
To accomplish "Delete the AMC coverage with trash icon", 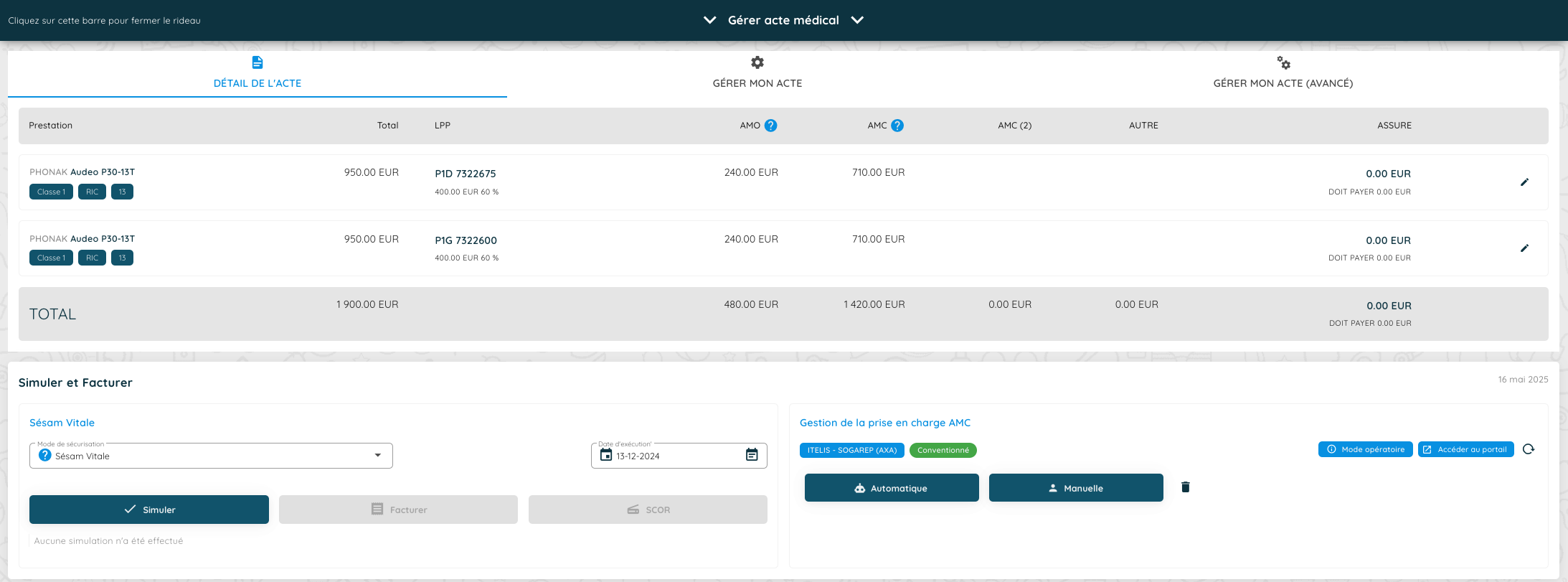I will 1185,487.
